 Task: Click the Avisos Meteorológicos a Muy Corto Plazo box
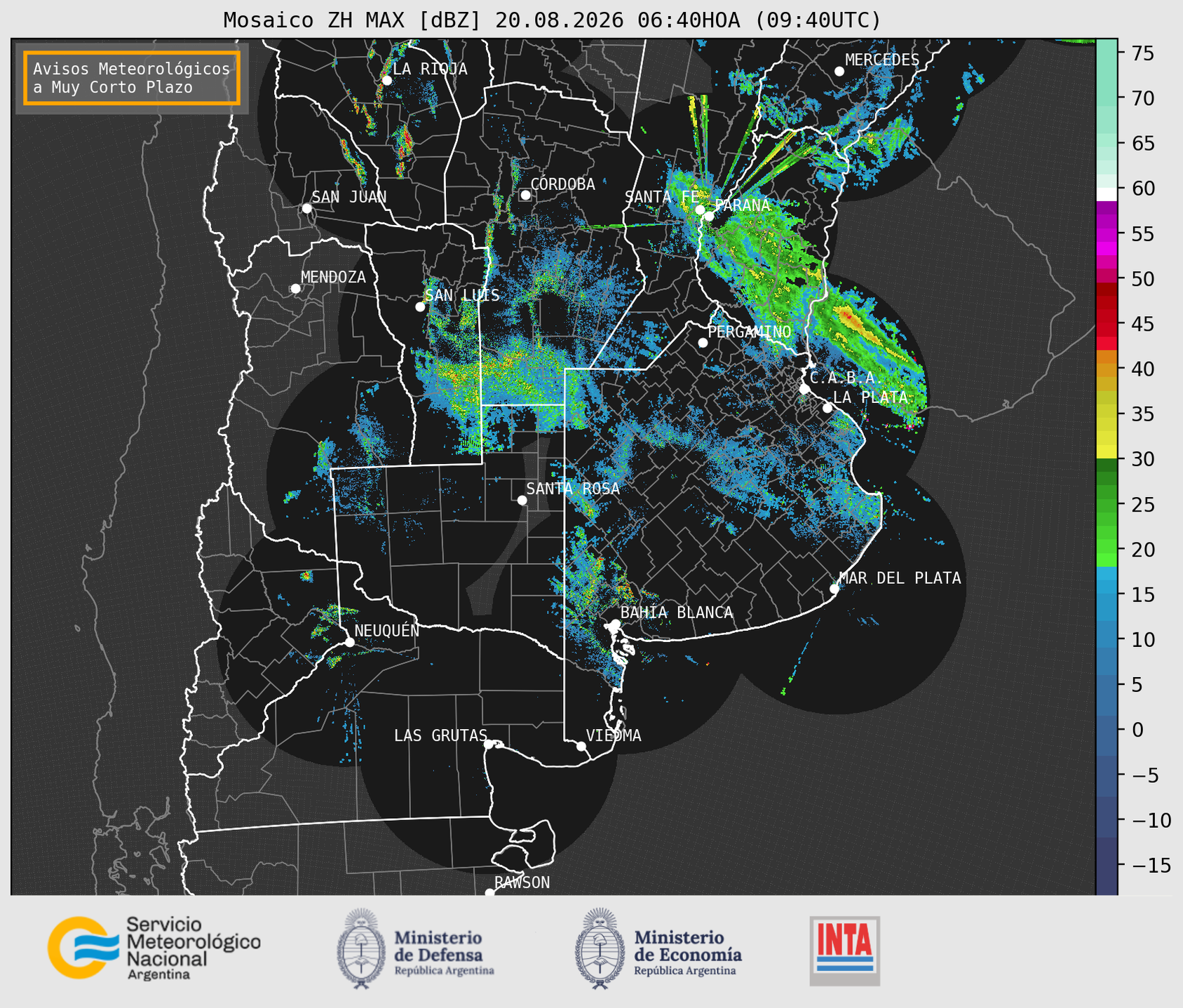(x=132, y=78)
